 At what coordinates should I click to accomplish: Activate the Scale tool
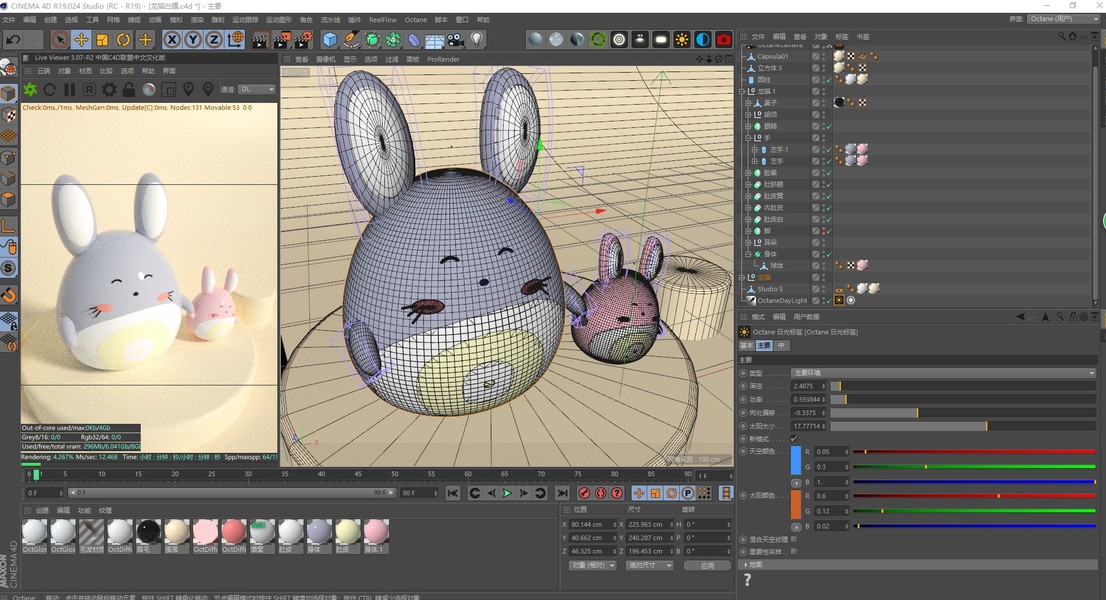pyautogui.click(x=102, y=39)
